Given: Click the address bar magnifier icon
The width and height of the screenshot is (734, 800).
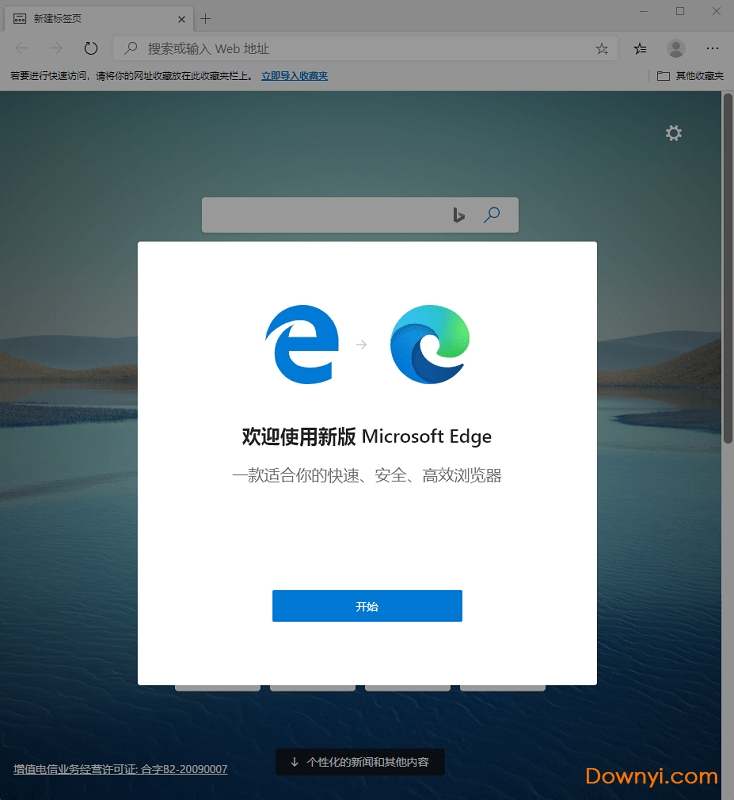Looking at the screenshot, I should pyautogui.click(x=131, y=48).
